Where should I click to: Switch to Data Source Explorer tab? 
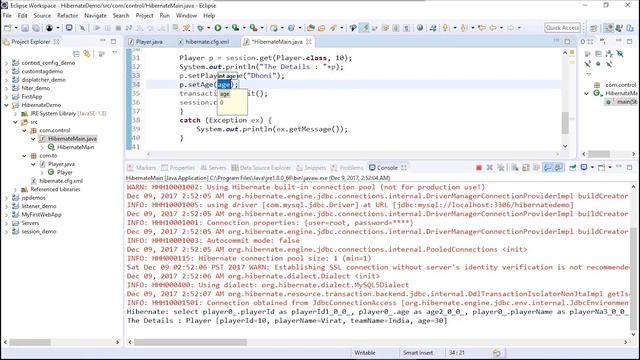pos(261,168)
